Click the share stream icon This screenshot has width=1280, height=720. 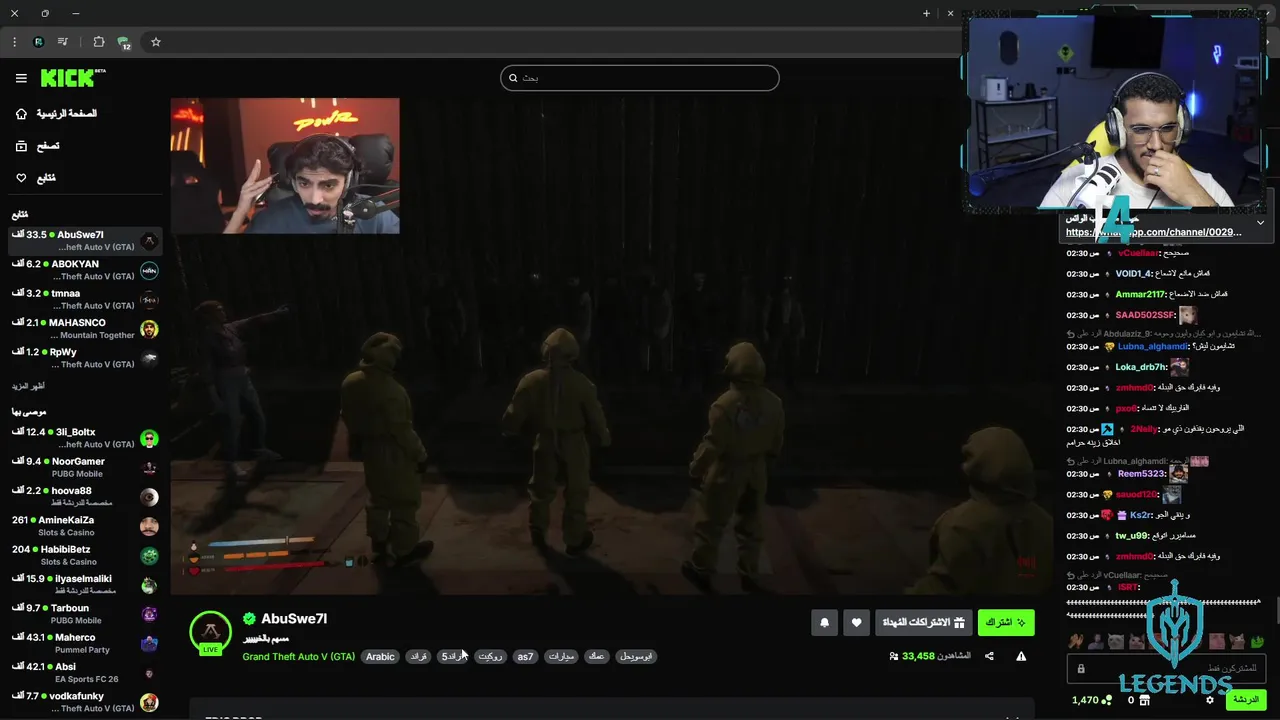(x=989, y=656)
